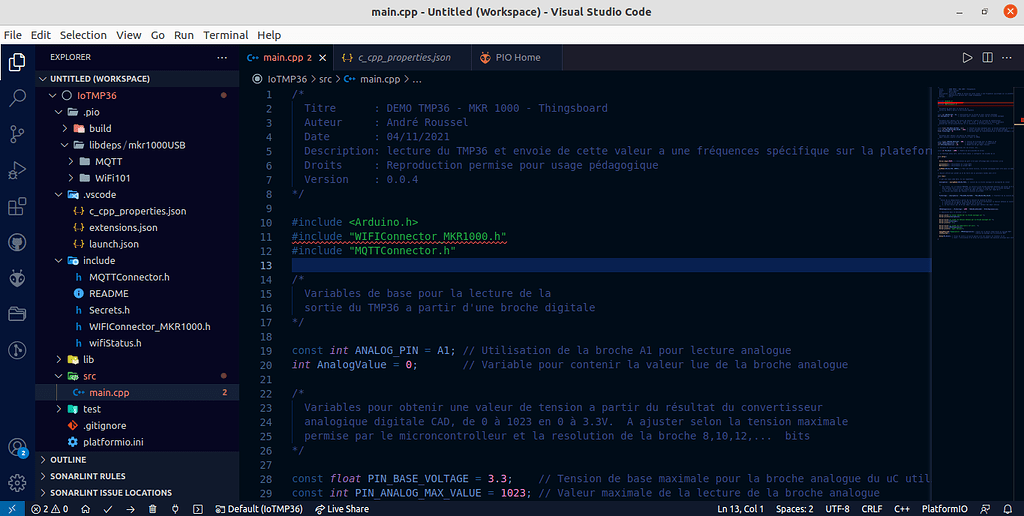Open the Terminal menu

pyautogui.click(x=225, y=35)
